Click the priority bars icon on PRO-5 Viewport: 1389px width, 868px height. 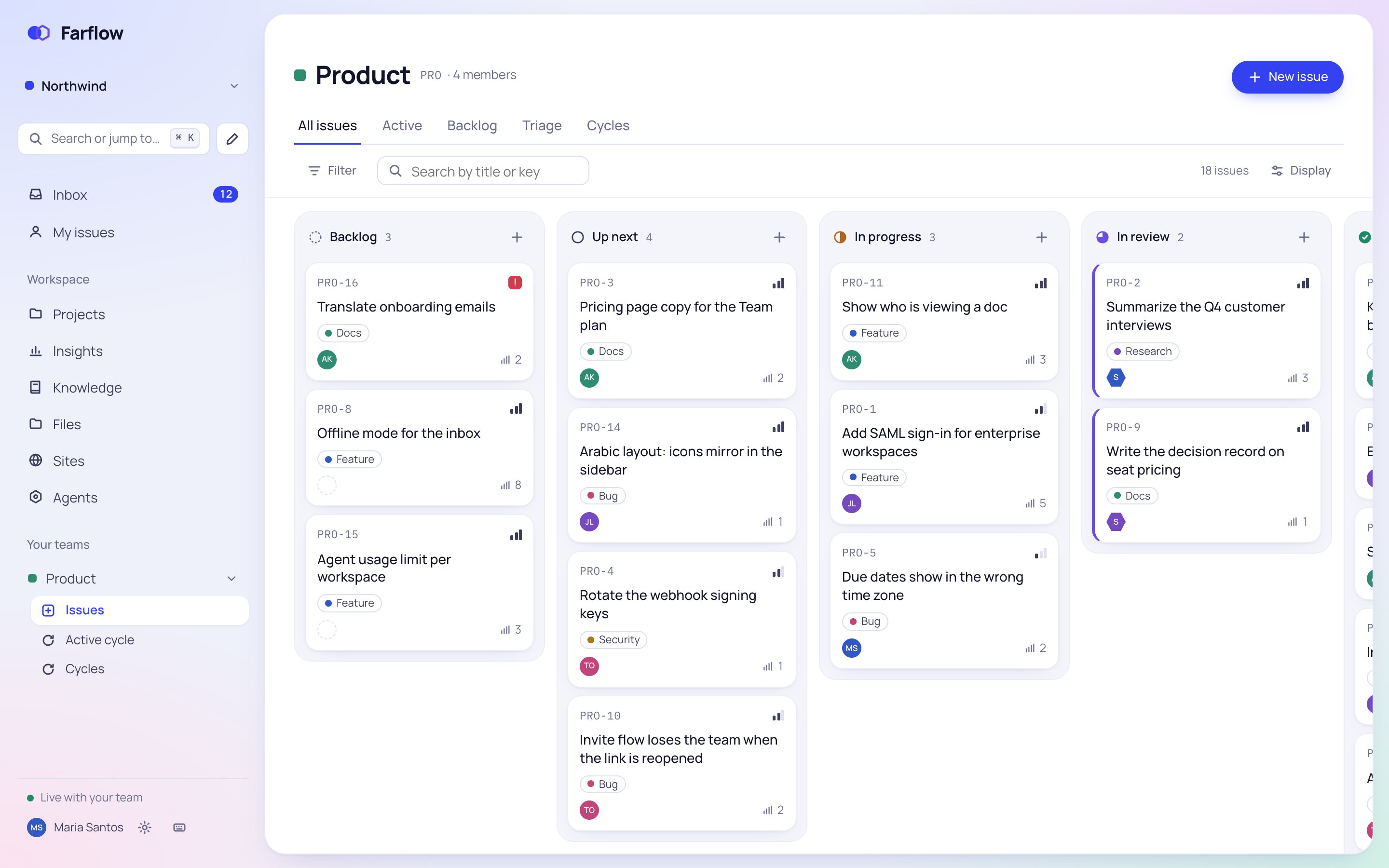[x=1040, y=554]
